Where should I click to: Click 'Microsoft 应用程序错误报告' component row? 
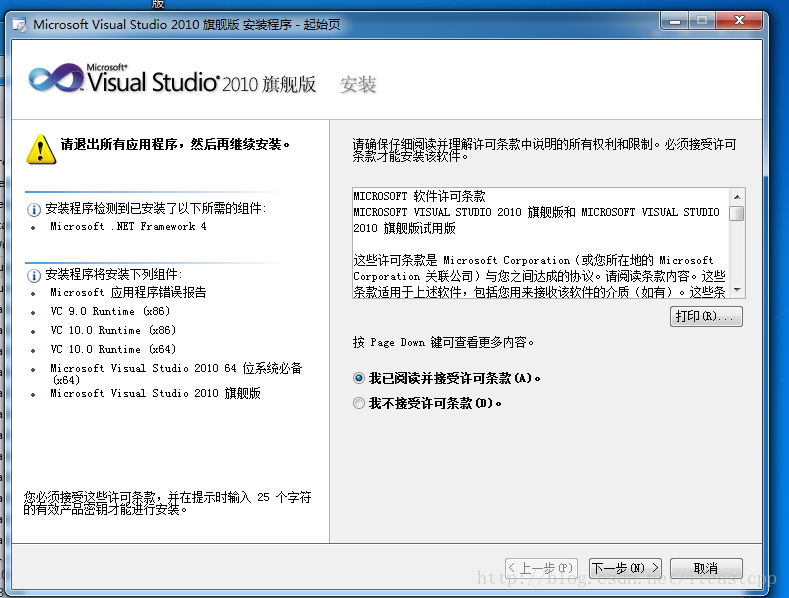[128, 292]
